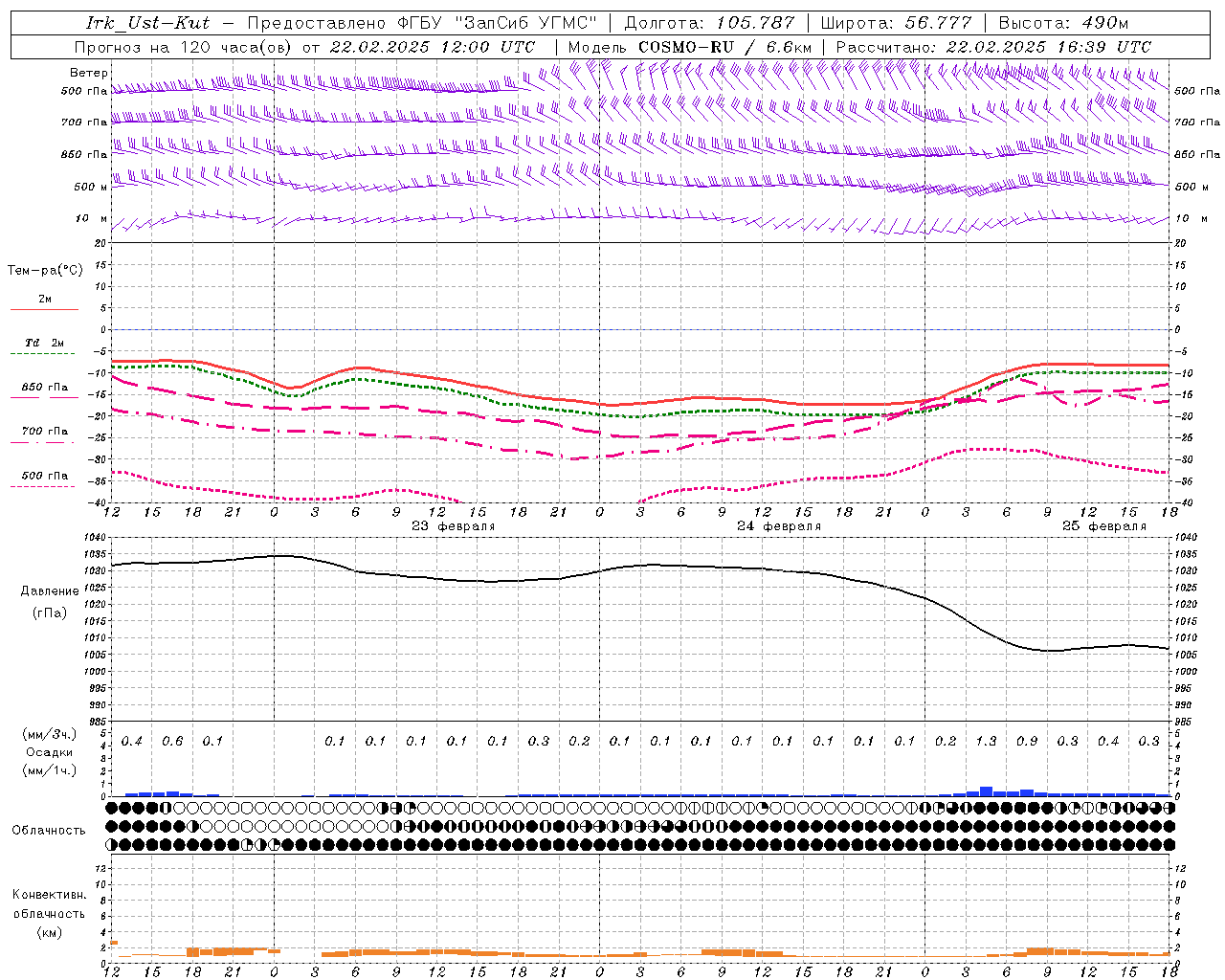Viewport: 1225px width, 980px height.
Task: Select the Высота: 490м elevation text
Action: (1063, 23)
